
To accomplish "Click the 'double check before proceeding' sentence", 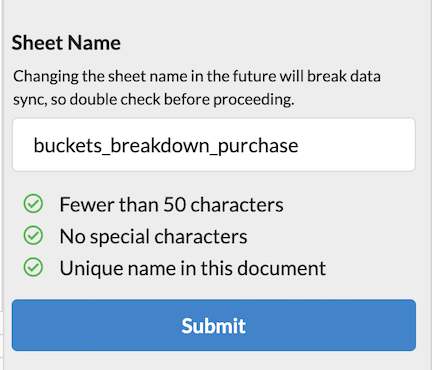I will click(x=182, y=99).
